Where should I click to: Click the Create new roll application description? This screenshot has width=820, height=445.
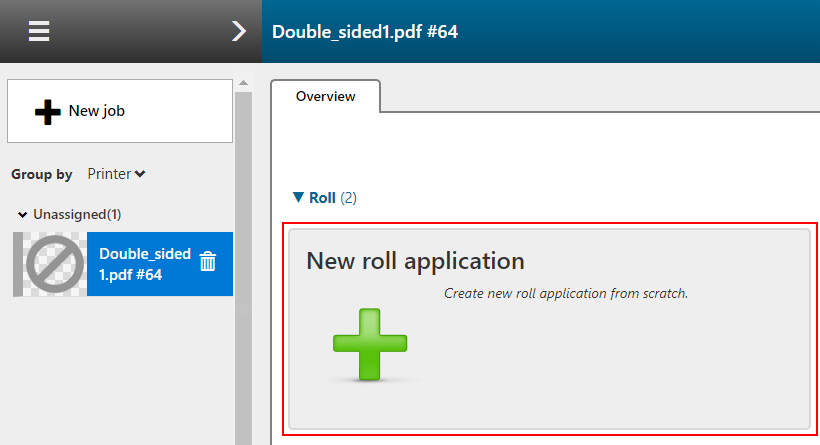565,294
